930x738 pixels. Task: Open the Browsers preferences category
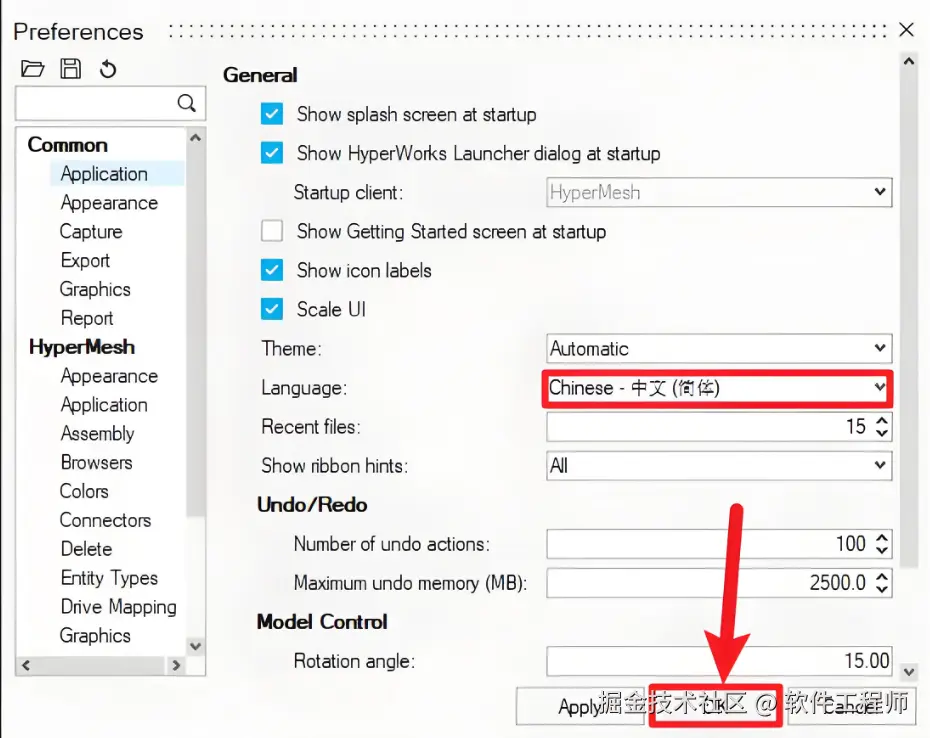[x=97, y=462]
